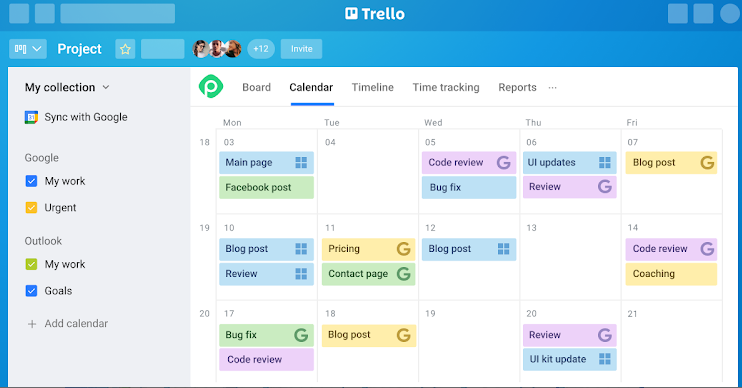The height and width of the screenshot is (388, 742).
Task: Click the green Planyway logo icon
Action: point(211,86)
